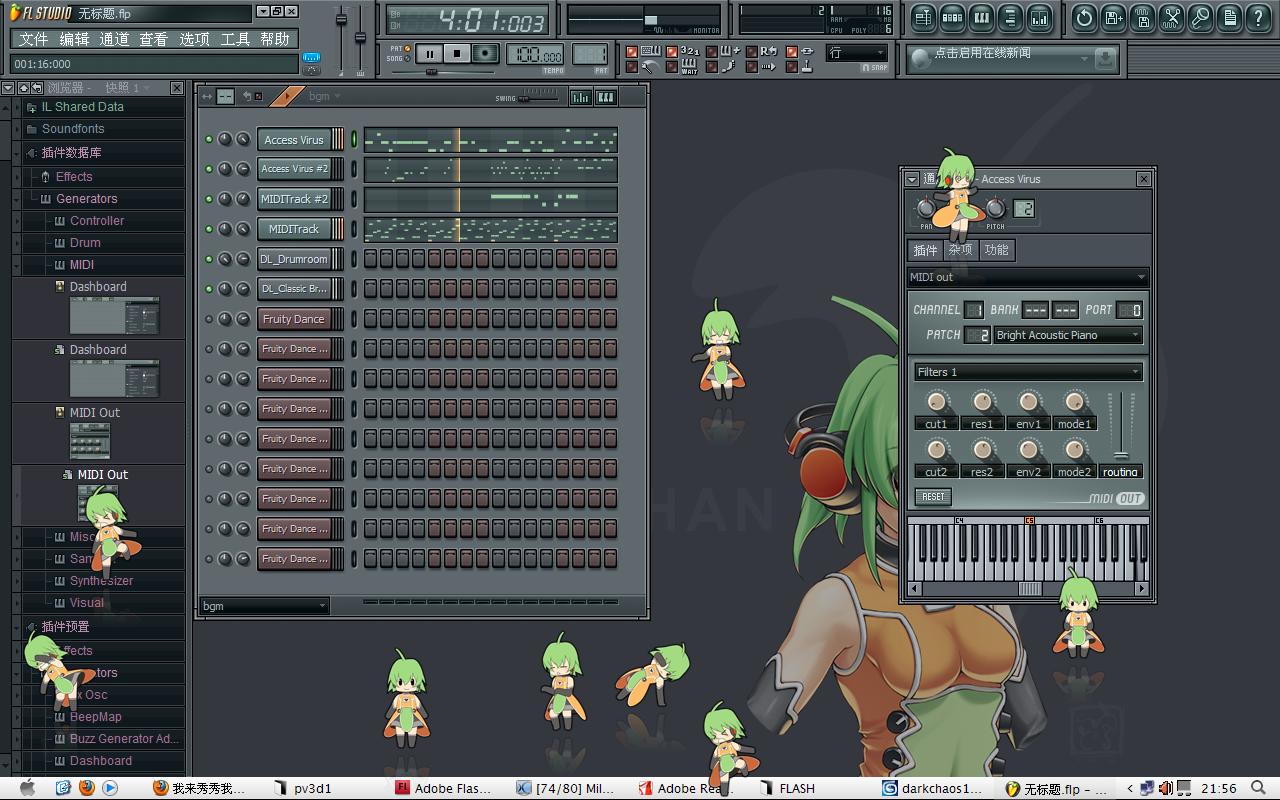Viewport: 1280px width, 800px height.
Task: Click the Fruity Dance channel button
Action: pyautogui.click(x=294, y=319)
